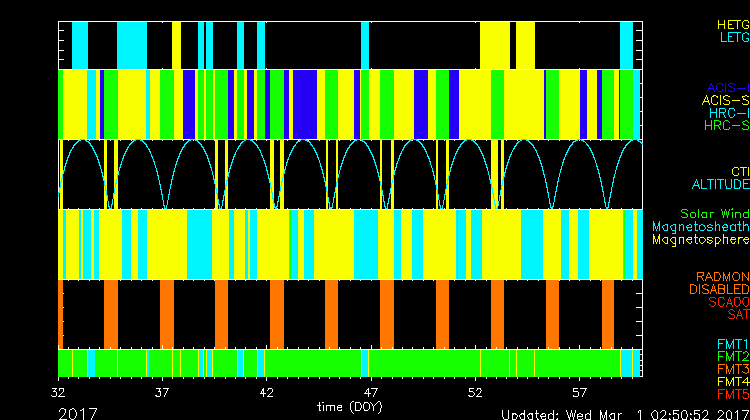
Task: Click the day 32 axis tick label
Action: (x=59, y=393)
